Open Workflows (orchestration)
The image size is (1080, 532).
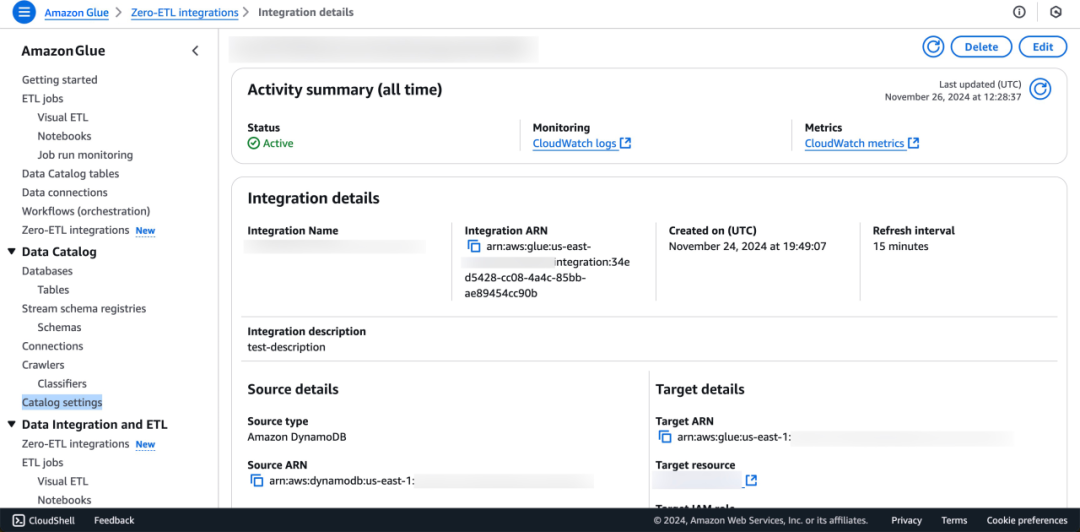coord(86,211)
